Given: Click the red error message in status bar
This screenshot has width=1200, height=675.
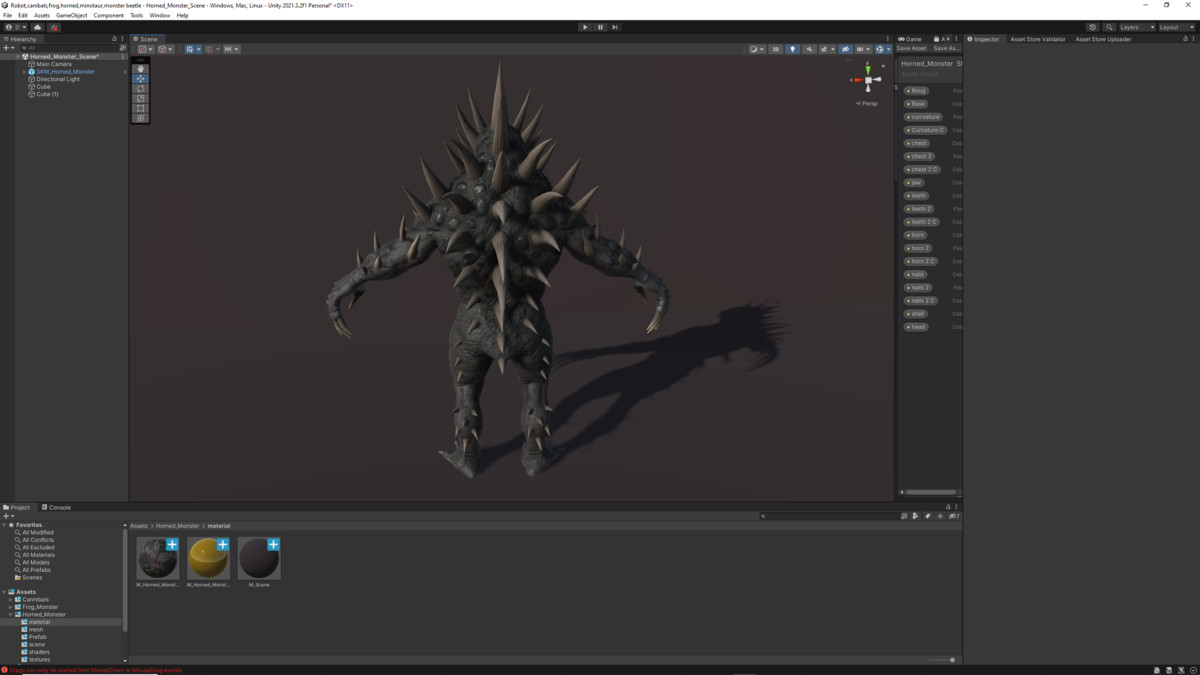Looking at the screenshot, I should (x=95, y=670).
